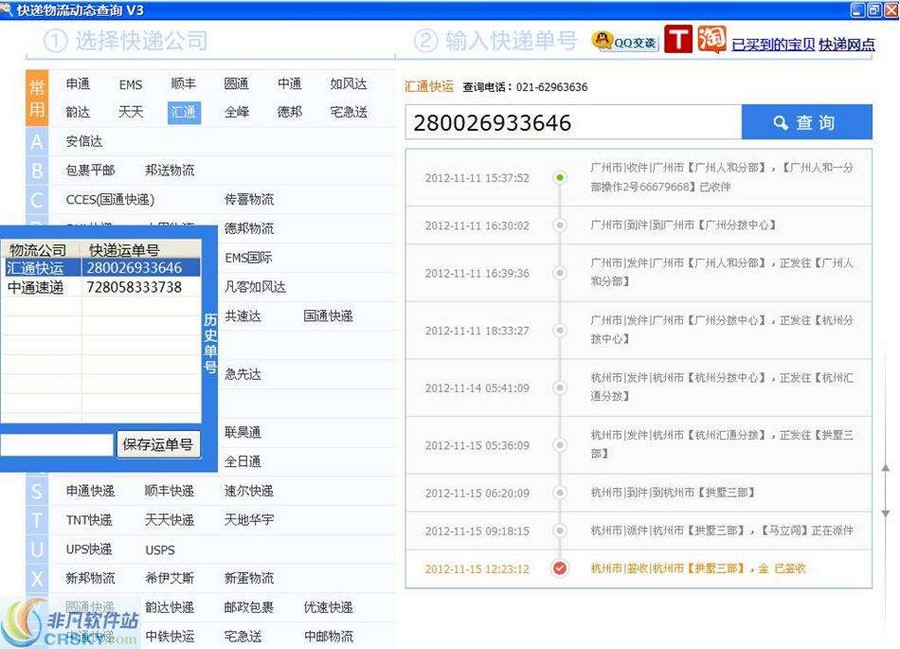Choose UPS快递 courier

point(88,550)
